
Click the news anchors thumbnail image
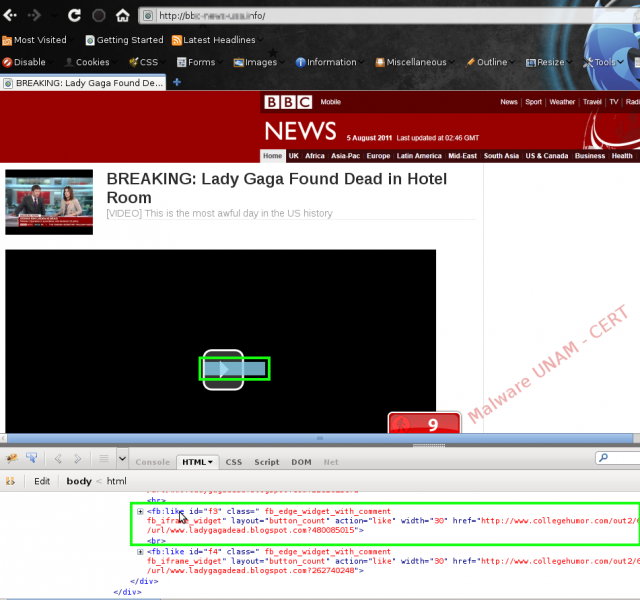(49, 202)
